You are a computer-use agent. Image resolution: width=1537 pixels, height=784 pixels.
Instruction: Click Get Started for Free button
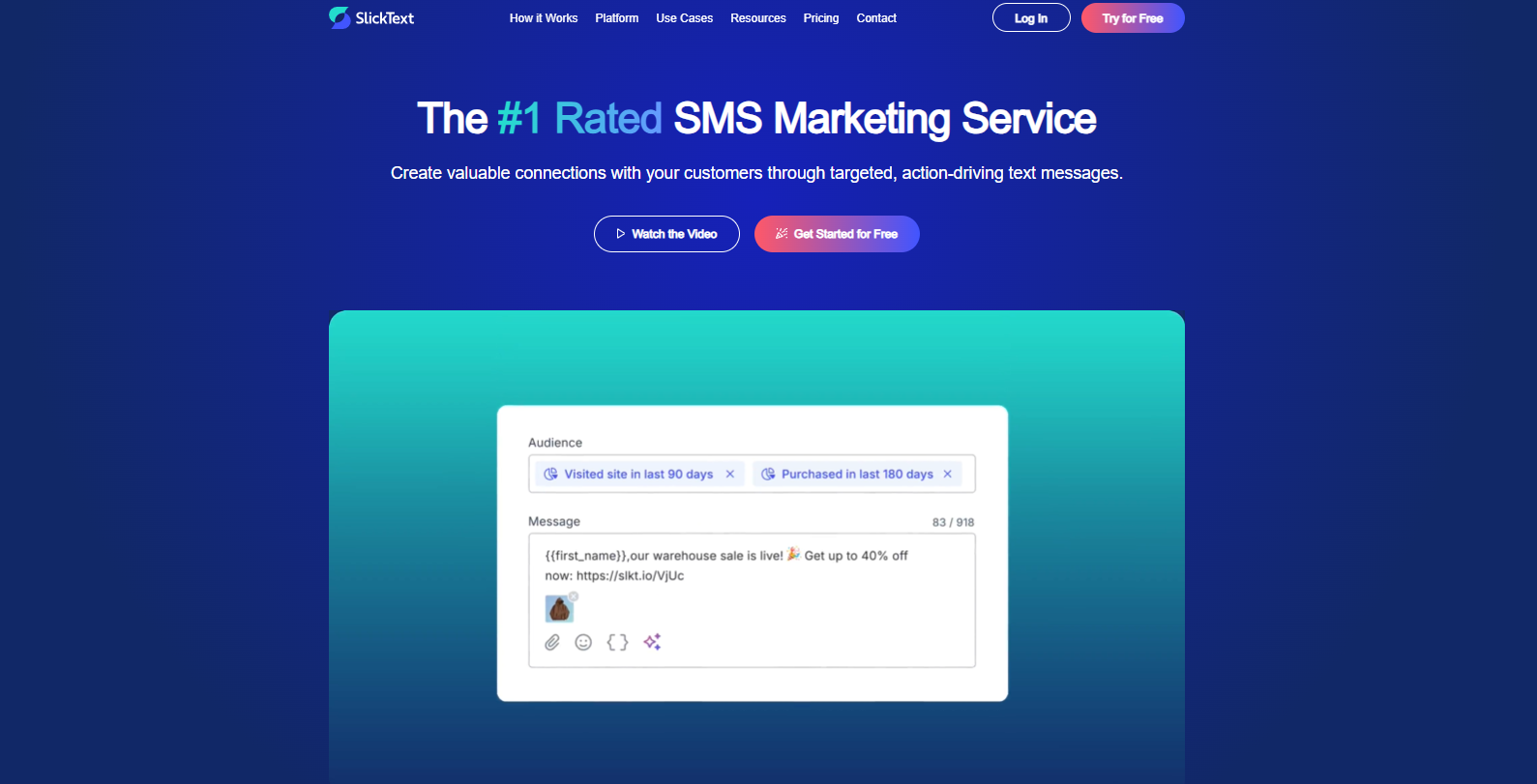(837, 234)
